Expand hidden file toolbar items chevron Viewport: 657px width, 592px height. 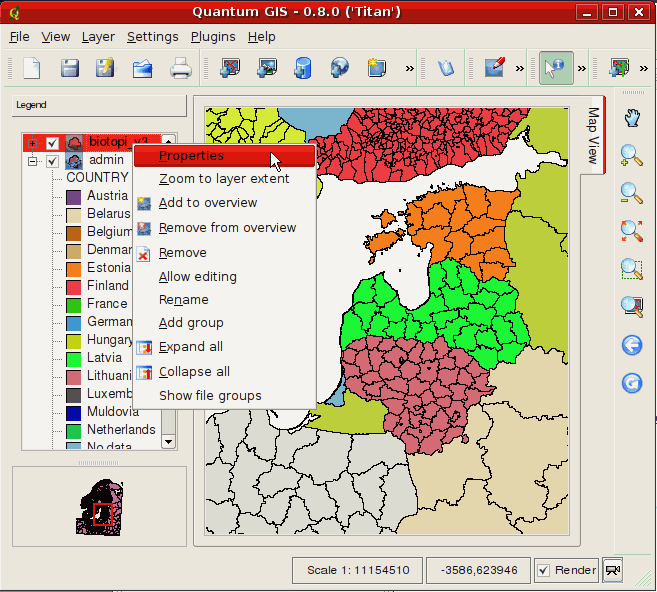click(409, 68)
